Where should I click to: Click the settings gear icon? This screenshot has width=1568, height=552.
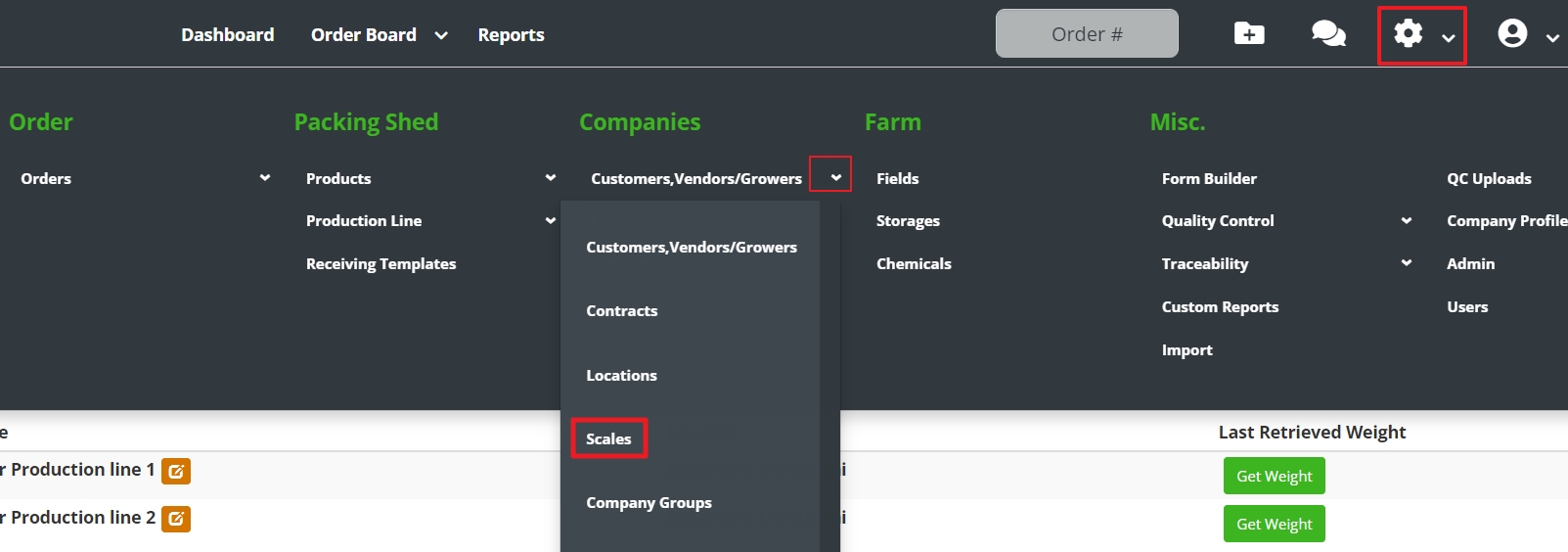click(1409, 34)
